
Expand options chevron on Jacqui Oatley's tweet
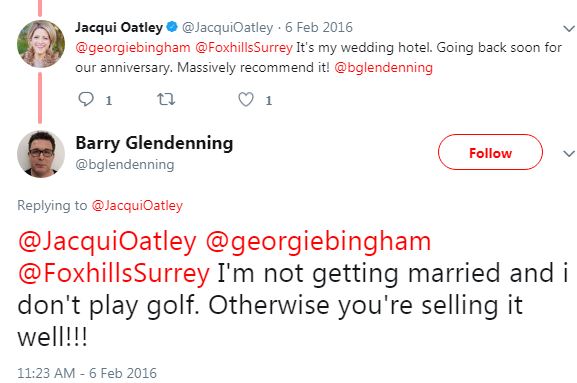coord(569,28)
